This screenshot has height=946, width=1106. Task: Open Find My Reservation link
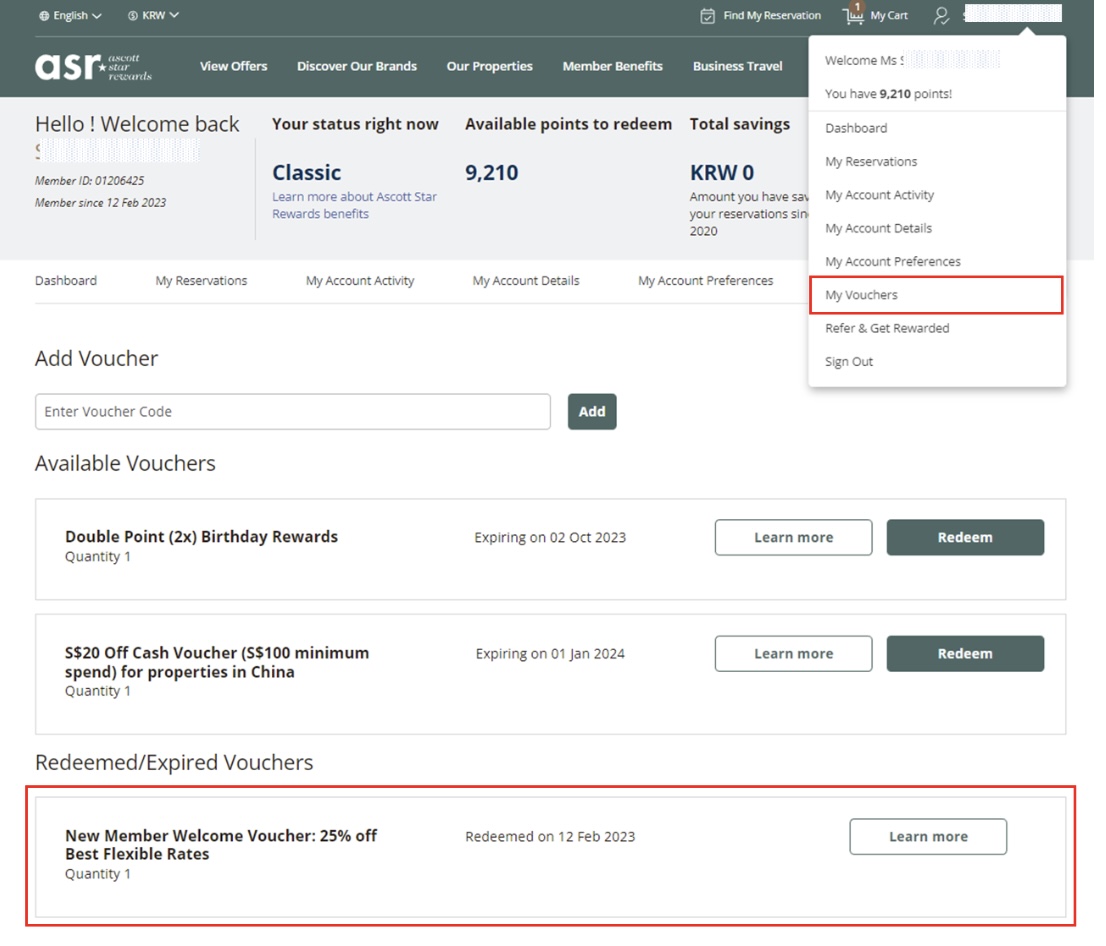[x=772, y=16]
